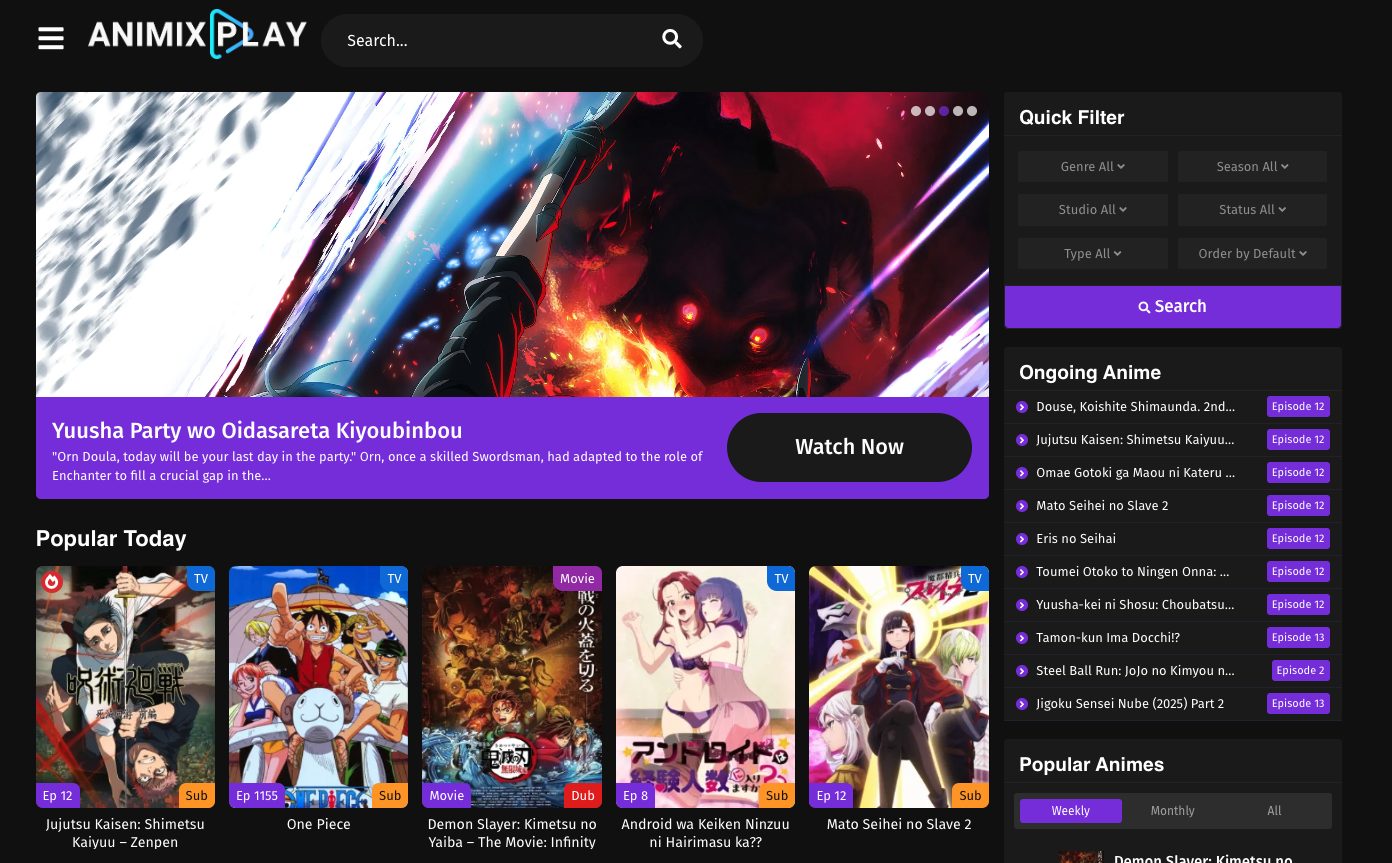
Task: Select the All tab in Popular Animes
Action: pos(1274,811)
